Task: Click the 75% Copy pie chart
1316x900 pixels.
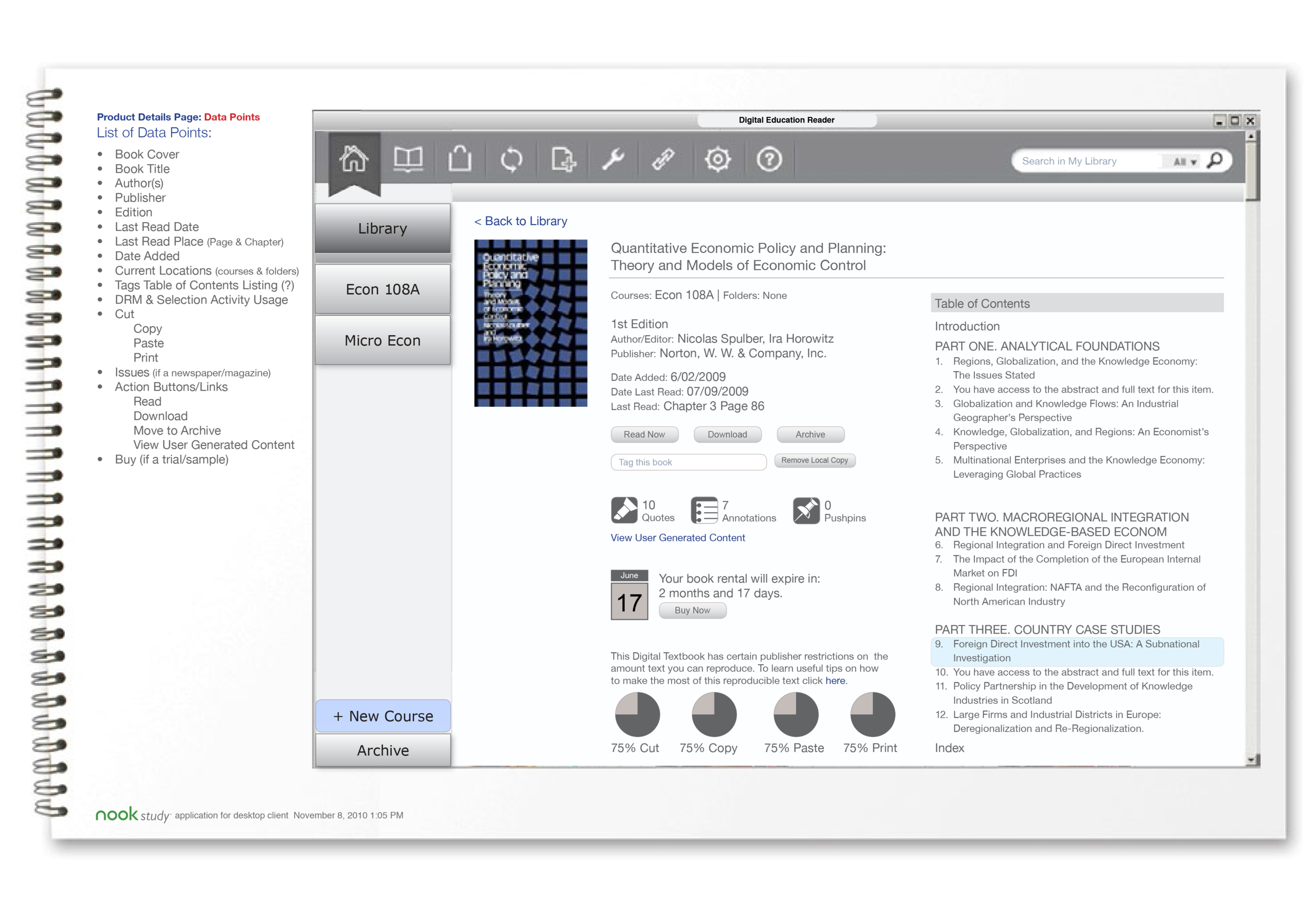Action: (x=714, y=714)
